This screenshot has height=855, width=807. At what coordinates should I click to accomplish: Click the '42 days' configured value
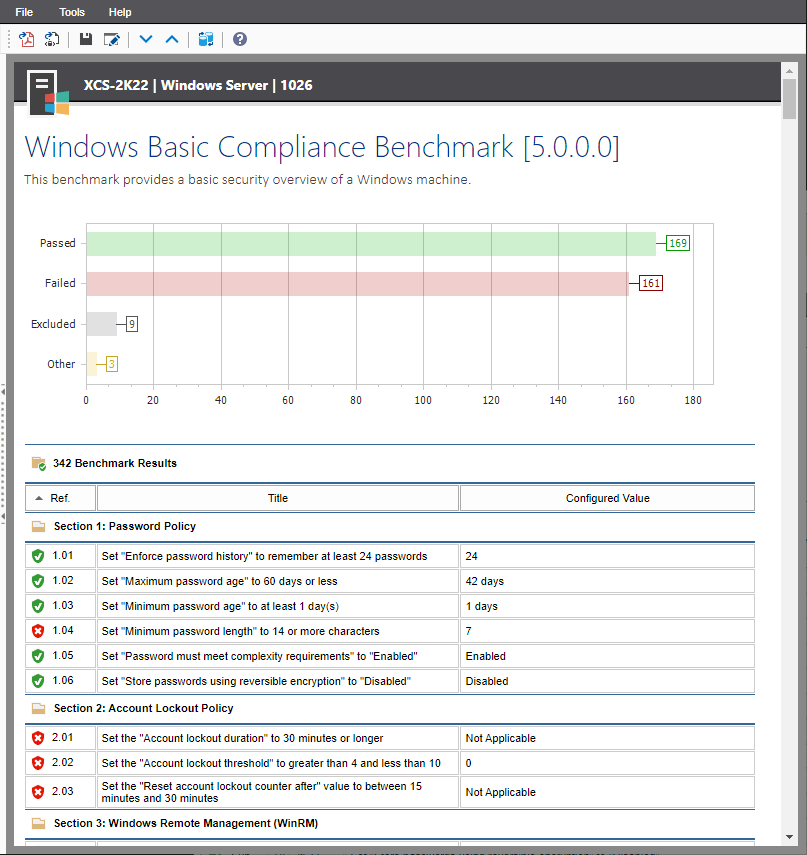coord(485,581)
